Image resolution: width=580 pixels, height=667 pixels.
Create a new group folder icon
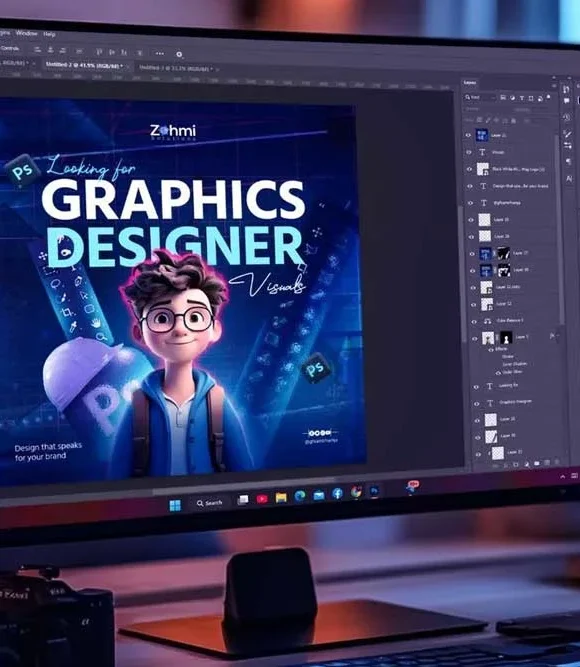pyautogui.click(x=537, y=463)
